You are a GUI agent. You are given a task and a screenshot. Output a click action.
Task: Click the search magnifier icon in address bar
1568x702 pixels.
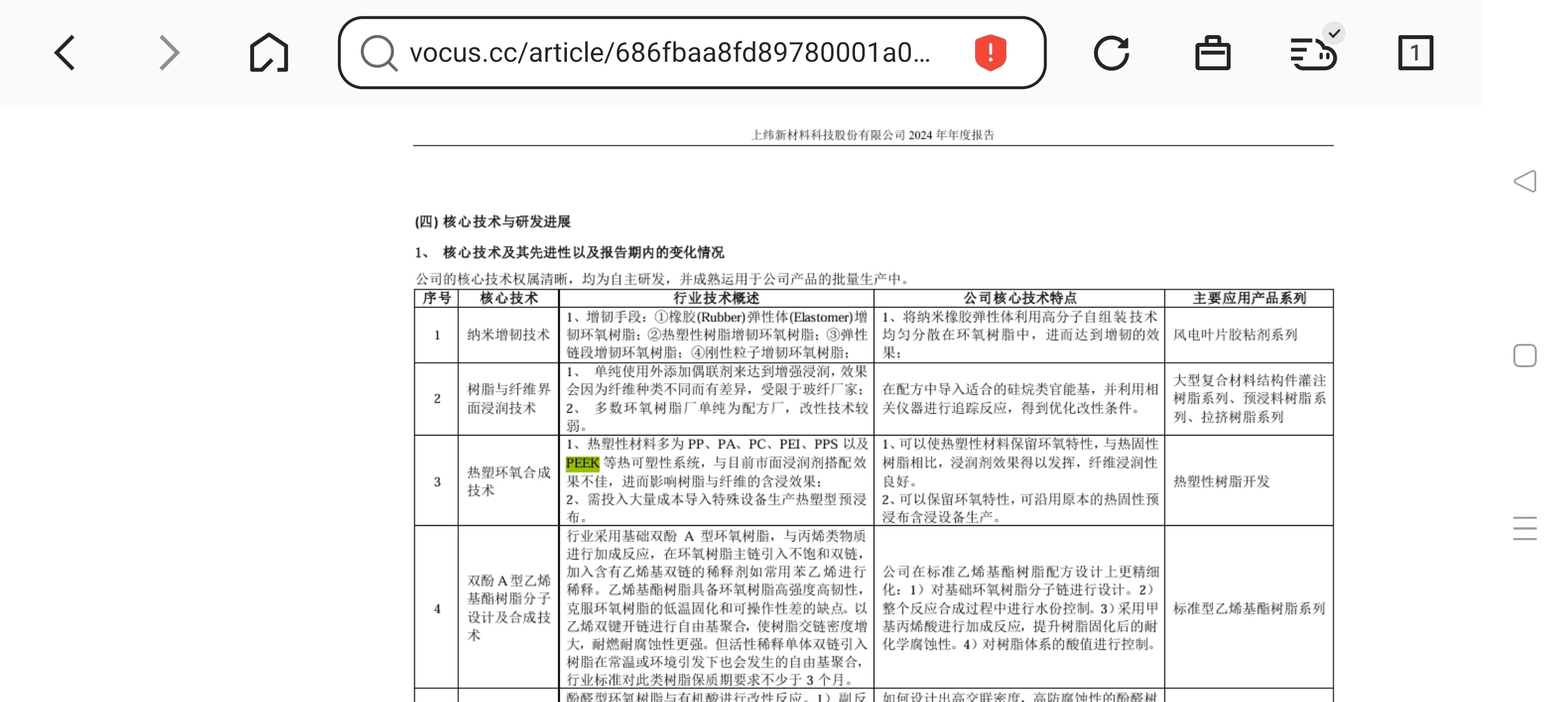pos(379,53)
